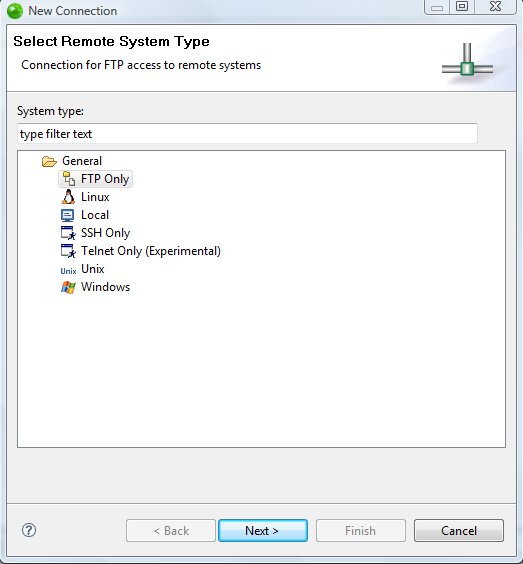The height and width of the screenshot is (564, 523).
Task: Click the Unix text icon
Action: point(68,271)
